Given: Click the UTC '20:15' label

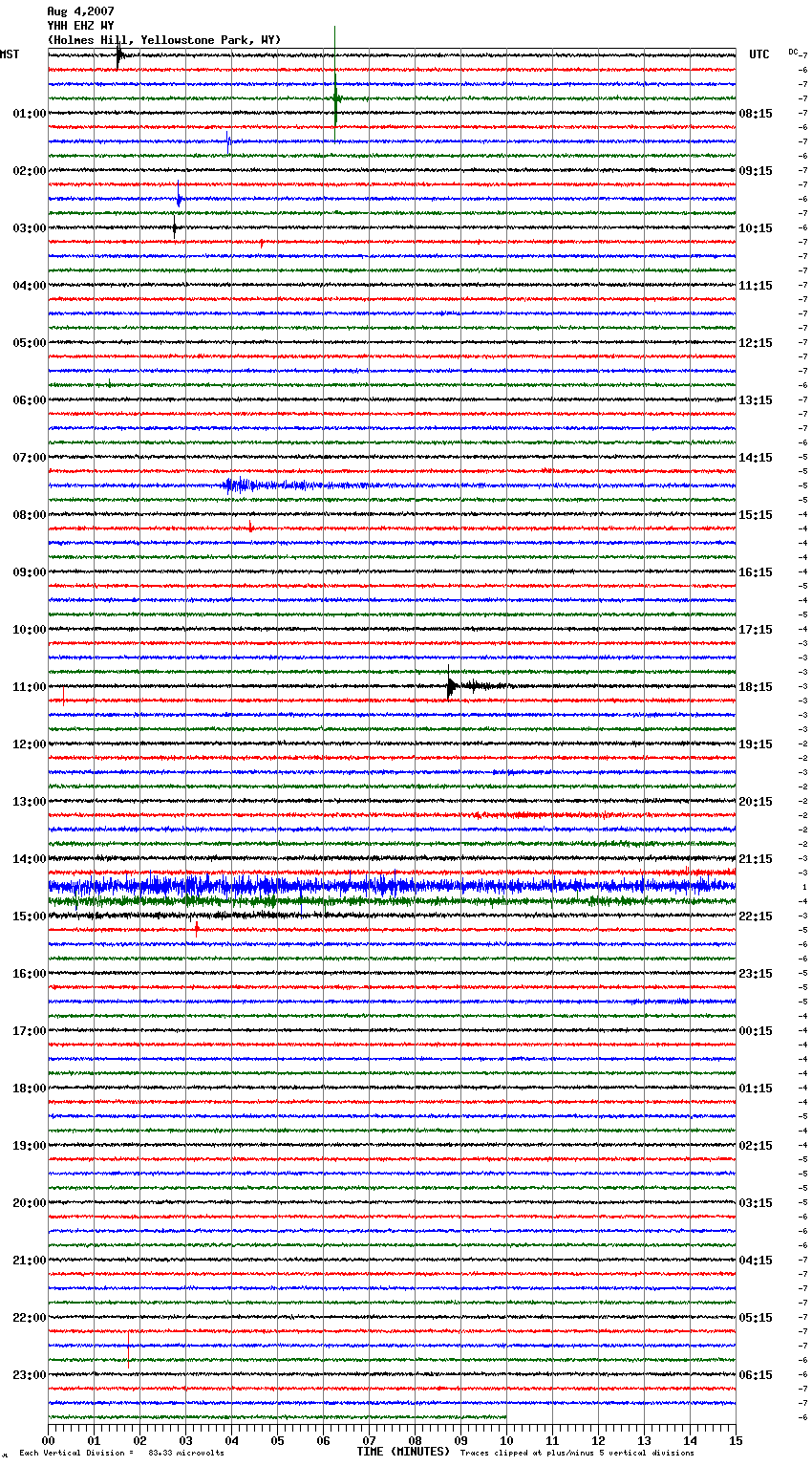Looking at the screenshot, I should coord(756,802).
